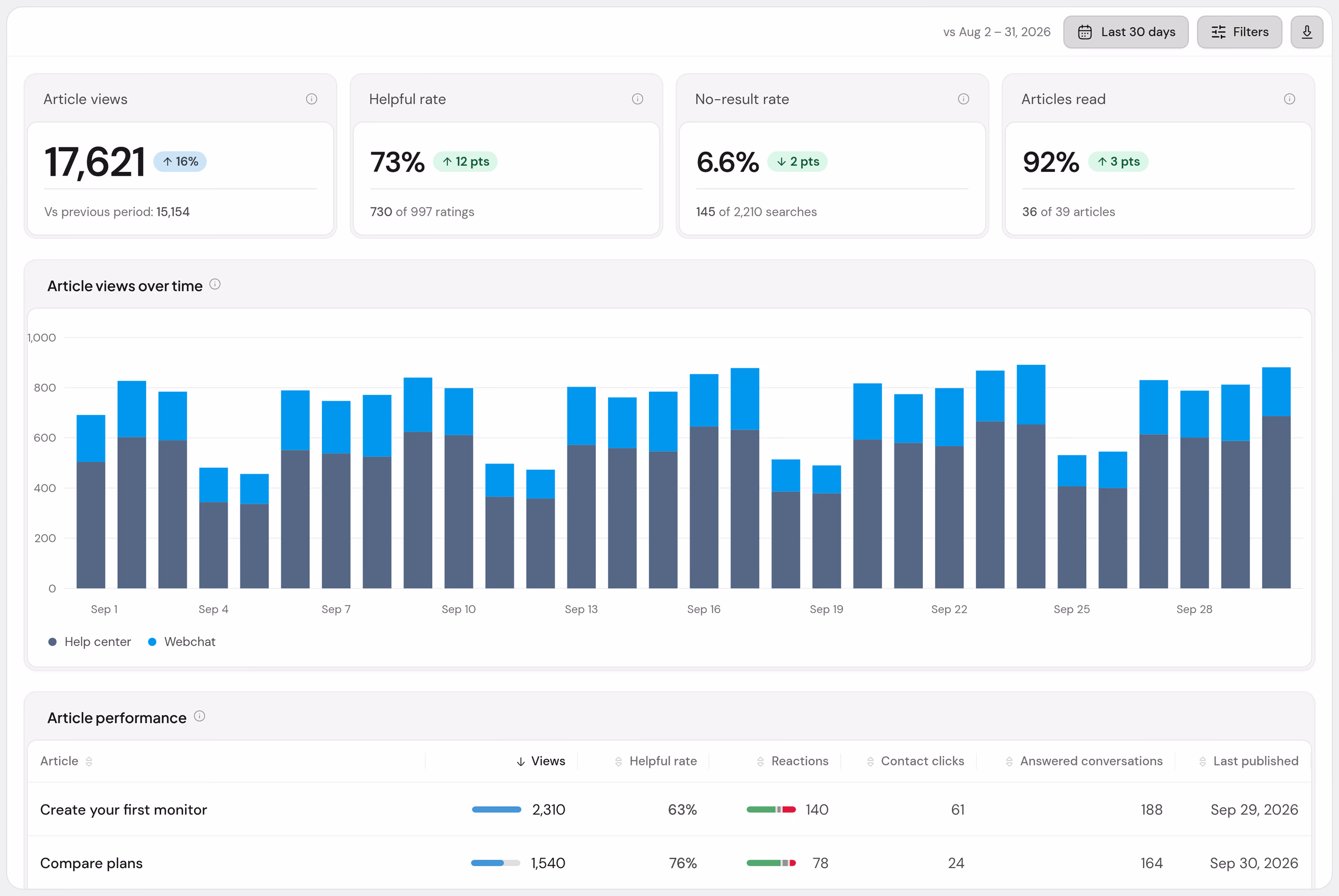The image size is (1339, 896).
Task: Sort table by Answered conversations column
Action: (x=1083, y=761)
